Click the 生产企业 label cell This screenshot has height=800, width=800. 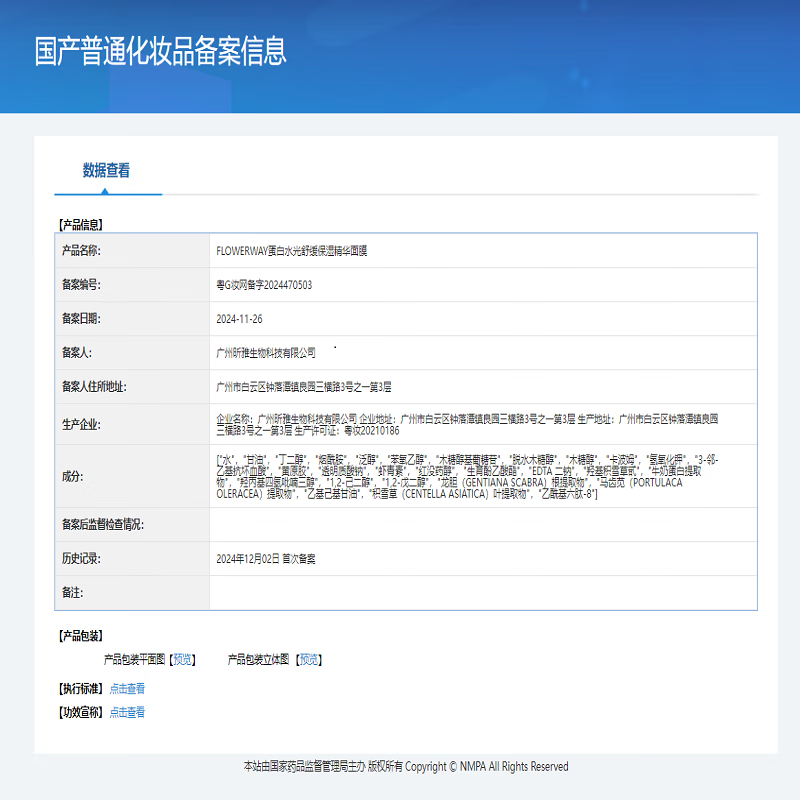132,424
